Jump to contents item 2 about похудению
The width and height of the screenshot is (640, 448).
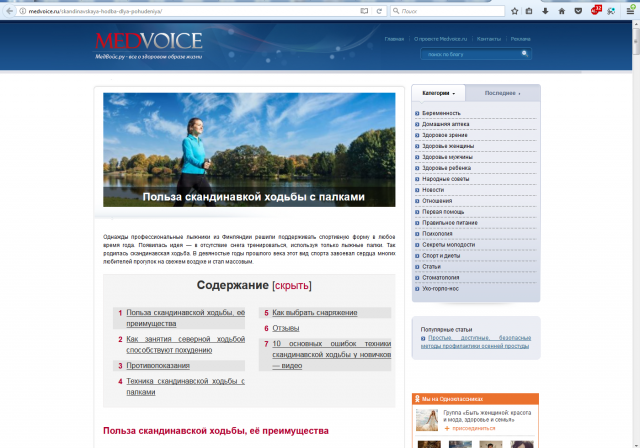click(185, 344)
